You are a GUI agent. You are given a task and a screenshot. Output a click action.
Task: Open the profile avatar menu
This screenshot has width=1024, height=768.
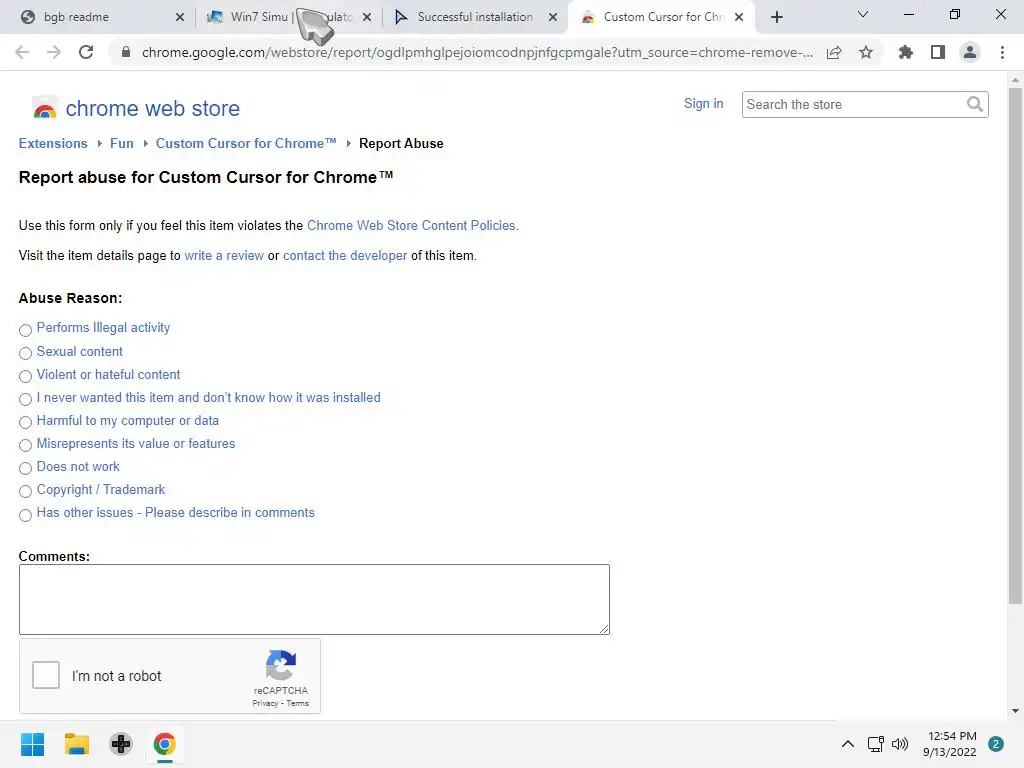click(970, 52)
